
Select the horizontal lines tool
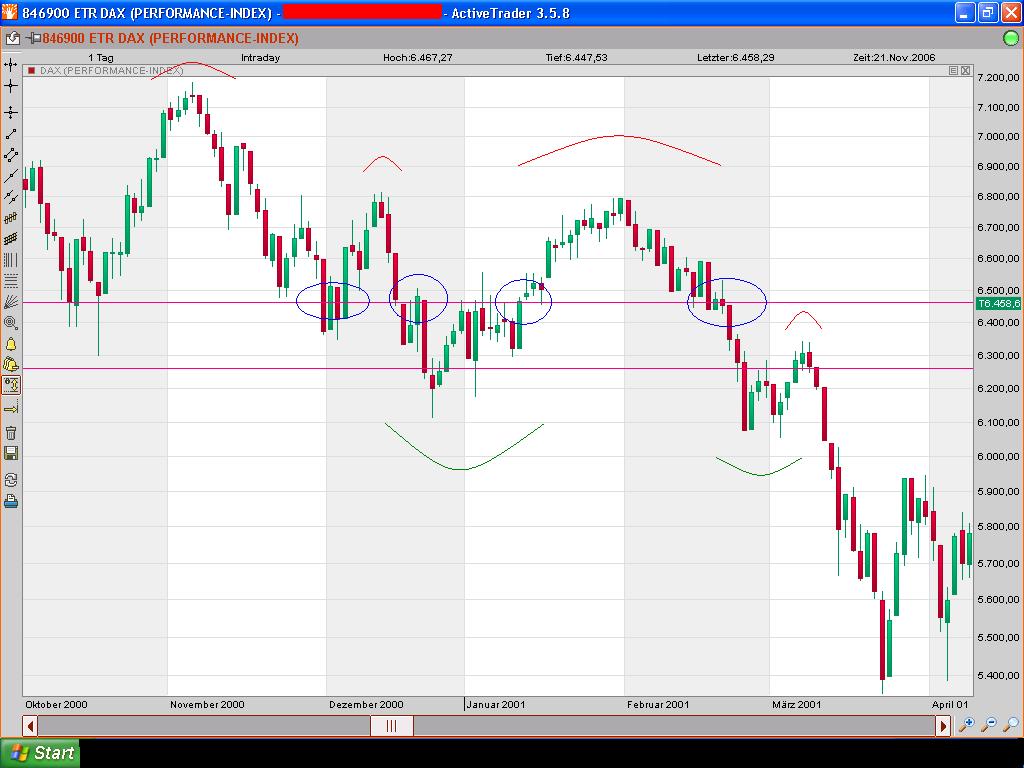tap(10, 281)
